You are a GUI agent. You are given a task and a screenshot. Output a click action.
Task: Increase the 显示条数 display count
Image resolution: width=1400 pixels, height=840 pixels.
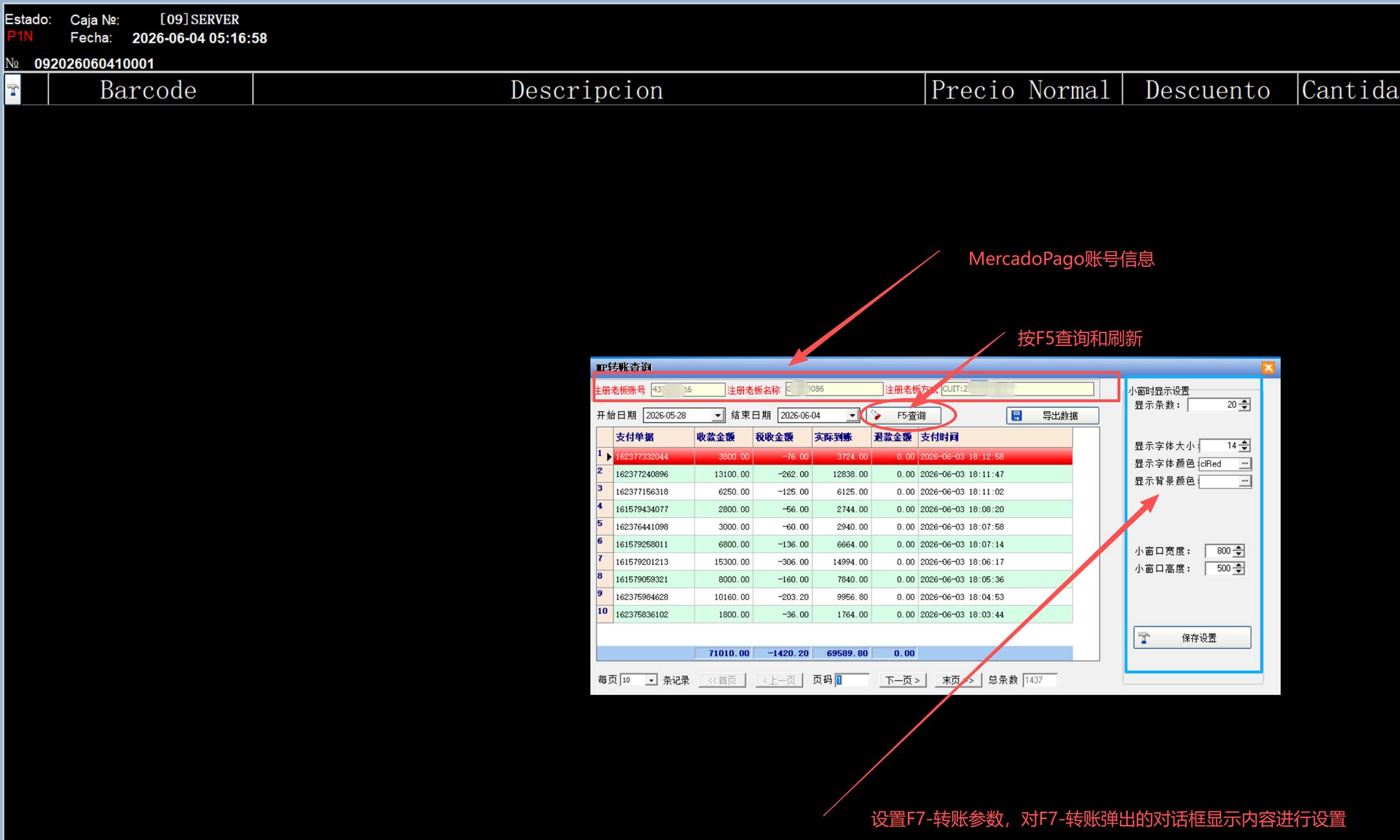pyautogui.click(x=1244, y=401)
